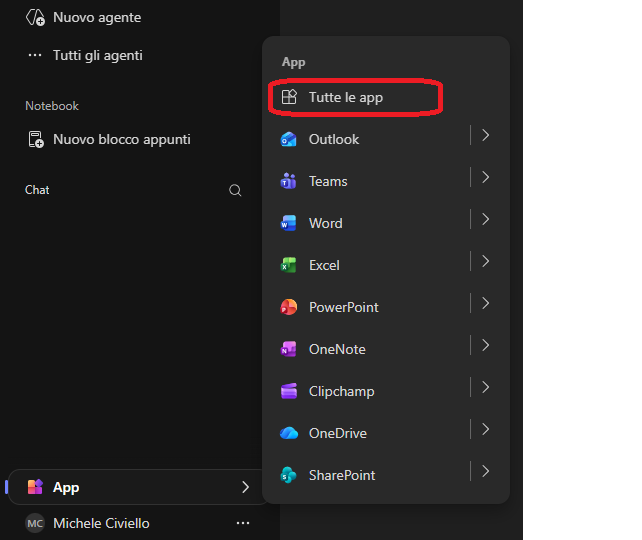642x540 pixels.
Task: Click the Chat section heading
Action: (37, 190)
